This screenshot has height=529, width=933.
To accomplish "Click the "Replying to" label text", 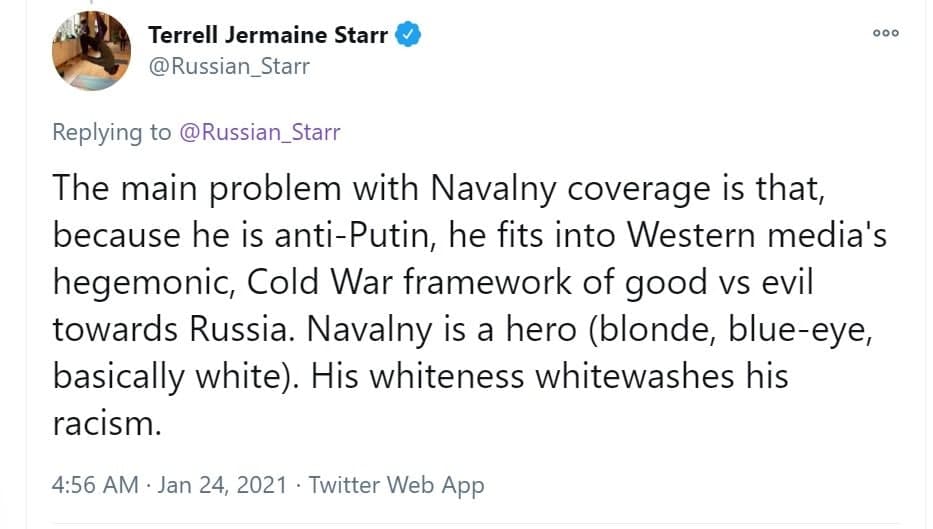I will pyautogui.click(x=111, y=132).
